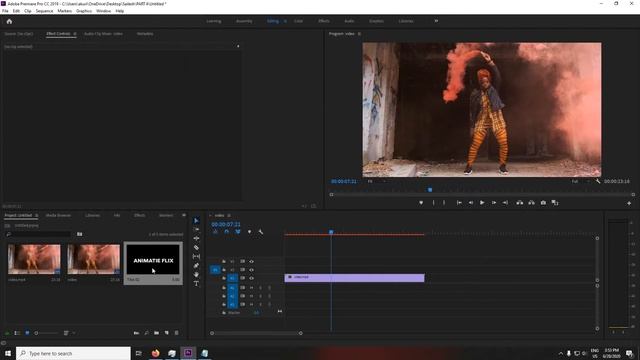Click Automate to Sequence button

[136, 333]
